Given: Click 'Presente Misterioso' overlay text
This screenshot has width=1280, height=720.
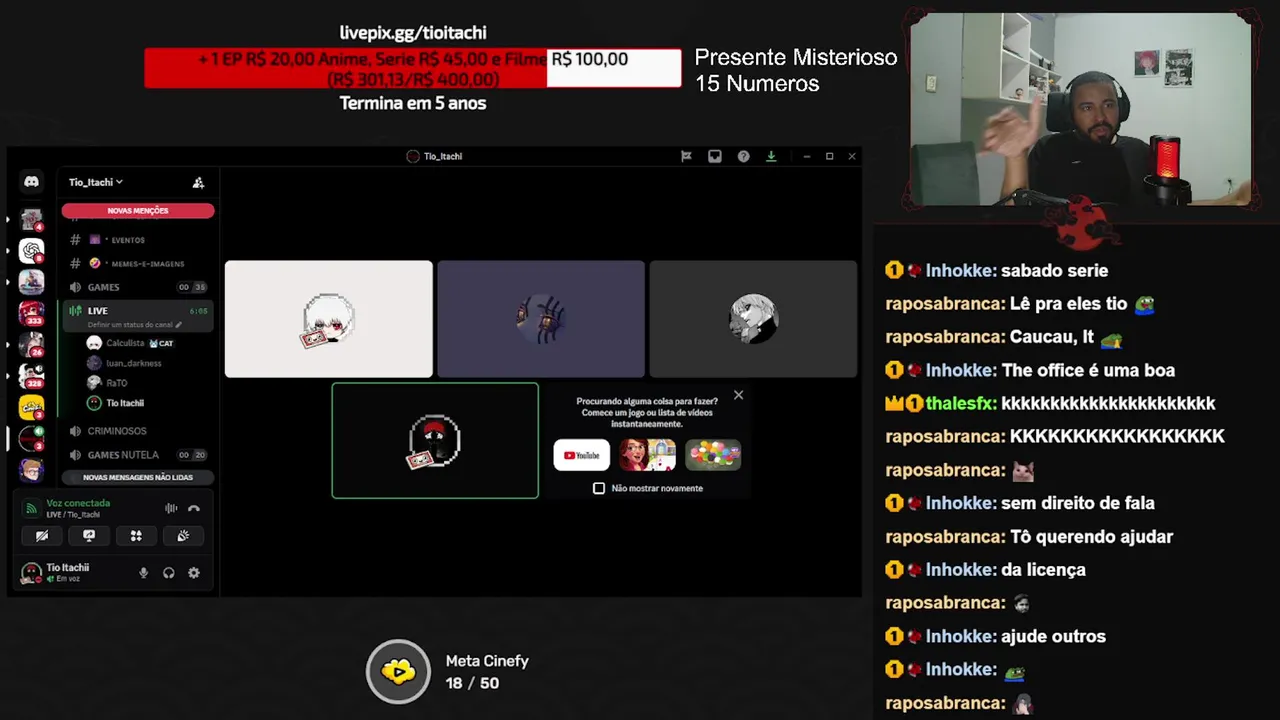Looking at the screenshot, I should point(796,58).
